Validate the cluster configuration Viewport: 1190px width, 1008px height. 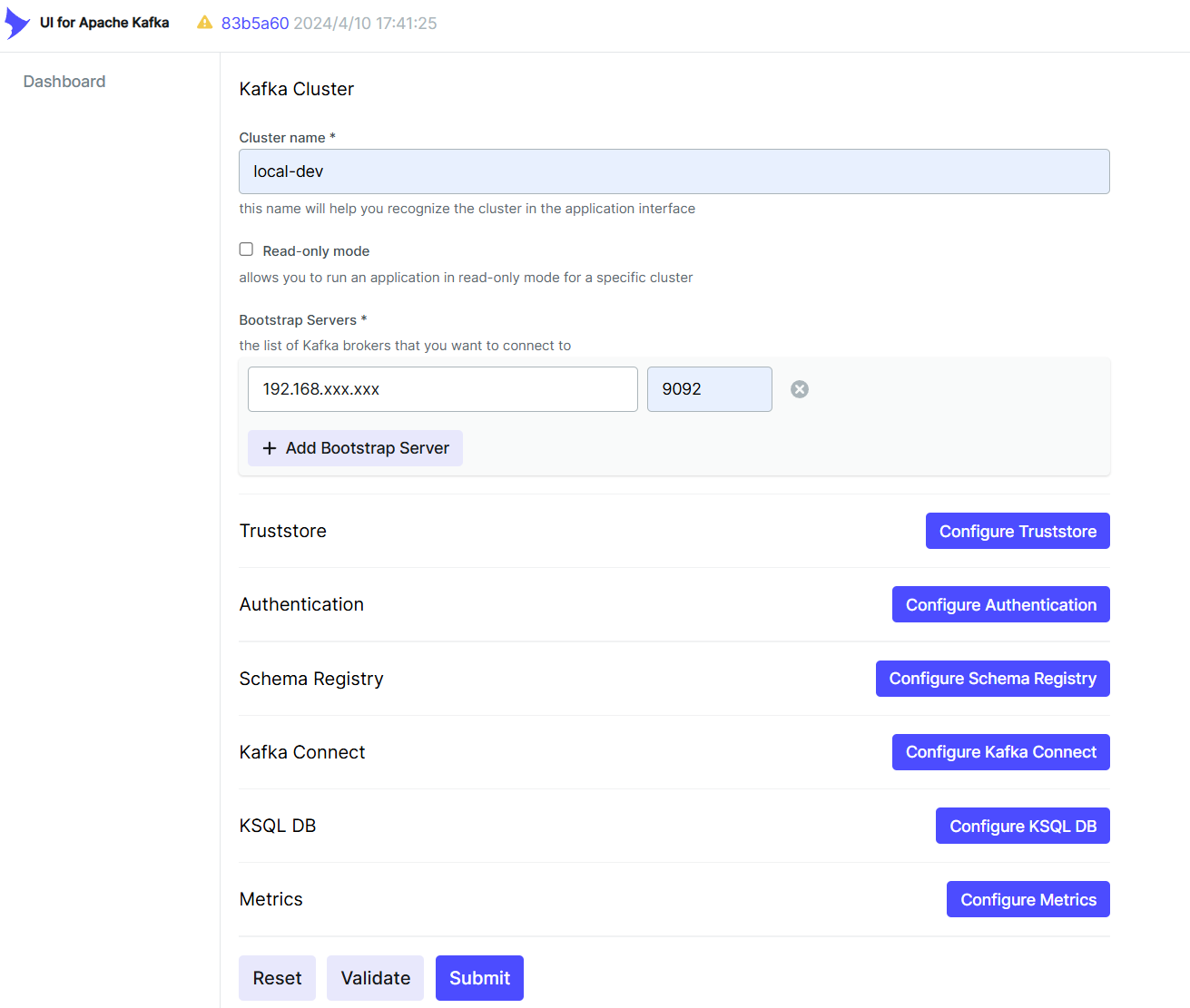pos(375,978)
